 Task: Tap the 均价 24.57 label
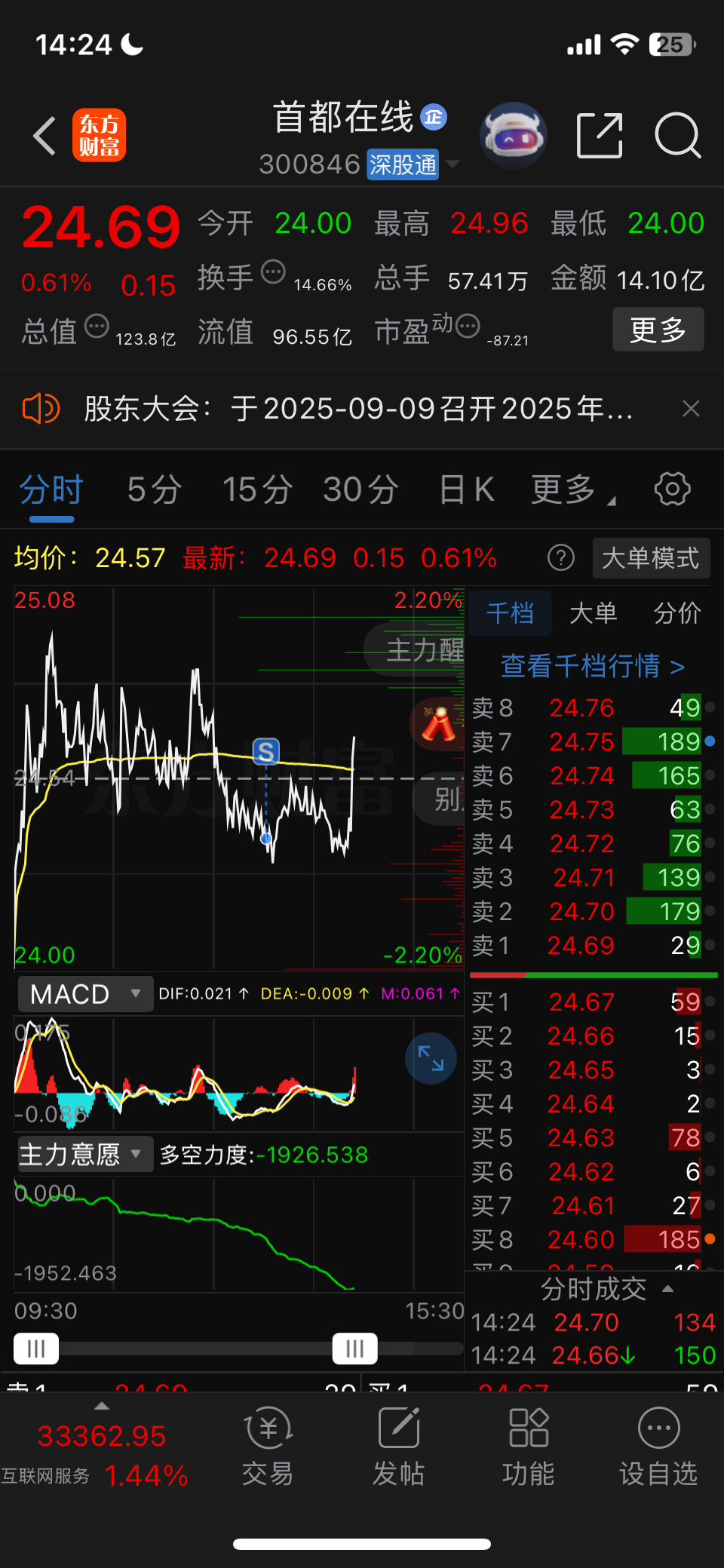[90, 558]
